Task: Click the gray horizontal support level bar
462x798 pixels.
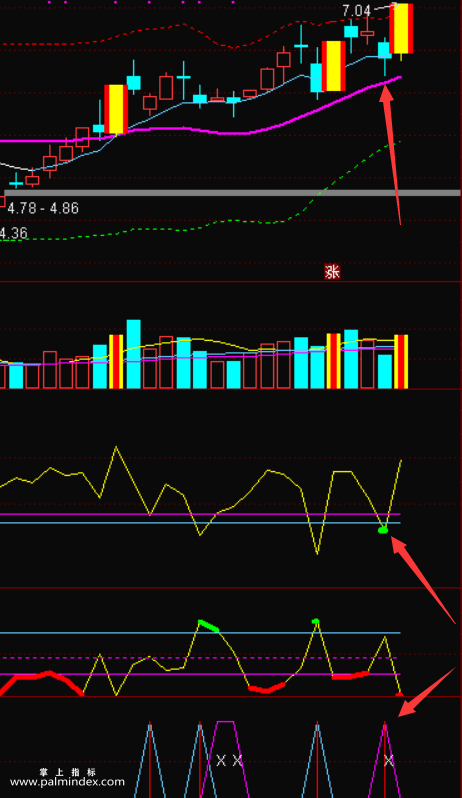Action: coord(232,193)
